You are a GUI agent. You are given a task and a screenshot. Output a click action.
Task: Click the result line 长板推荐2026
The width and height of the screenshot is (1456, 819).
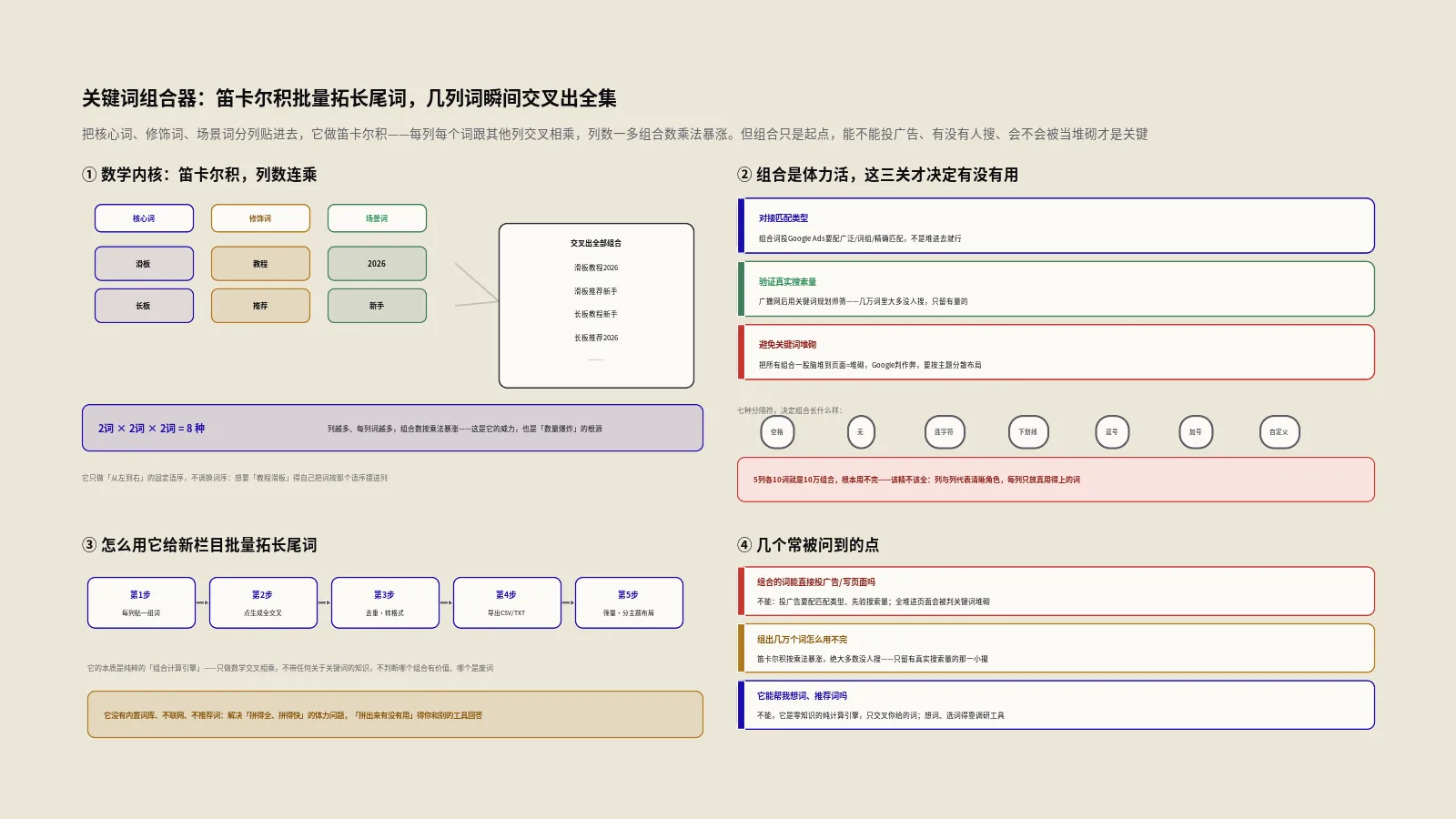point(596,338)
